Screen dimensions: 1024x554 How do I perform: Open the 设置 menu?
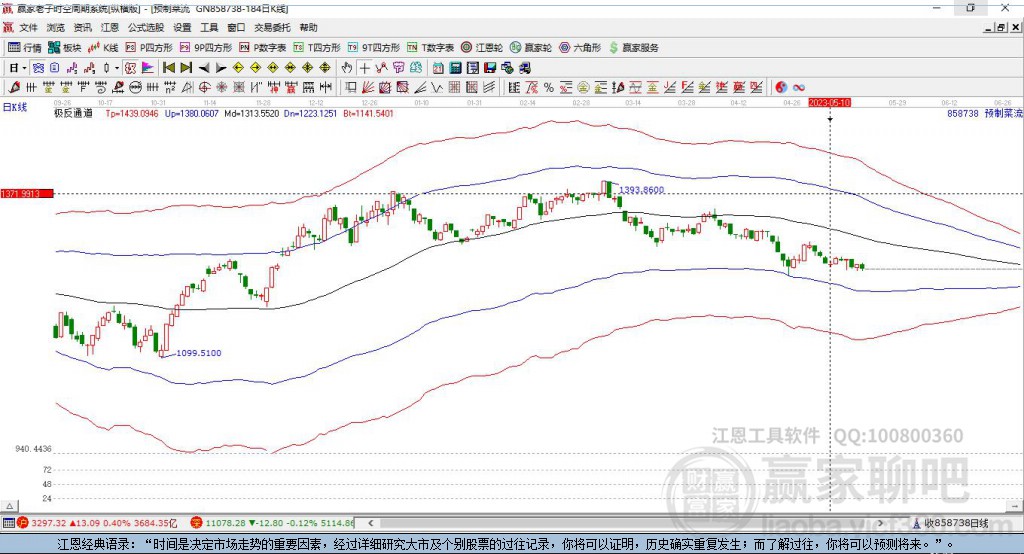click(182, 27)
